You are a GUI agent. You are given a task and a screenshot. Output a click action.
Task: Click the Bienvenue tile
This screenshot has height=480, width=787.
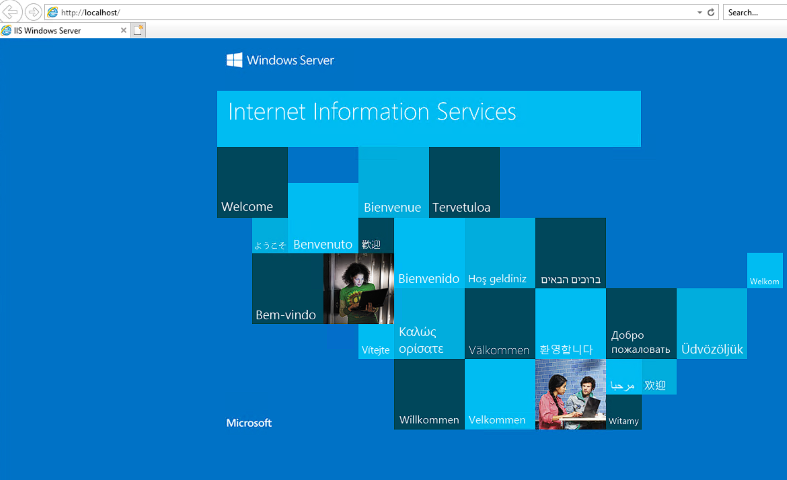394,182
